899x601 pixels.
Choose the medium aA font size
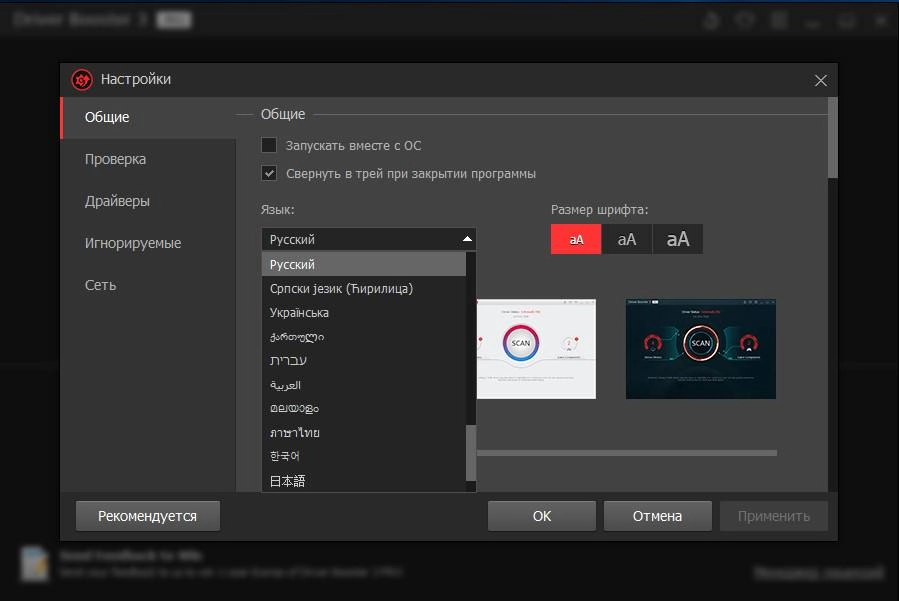click(x=627, y=239)
